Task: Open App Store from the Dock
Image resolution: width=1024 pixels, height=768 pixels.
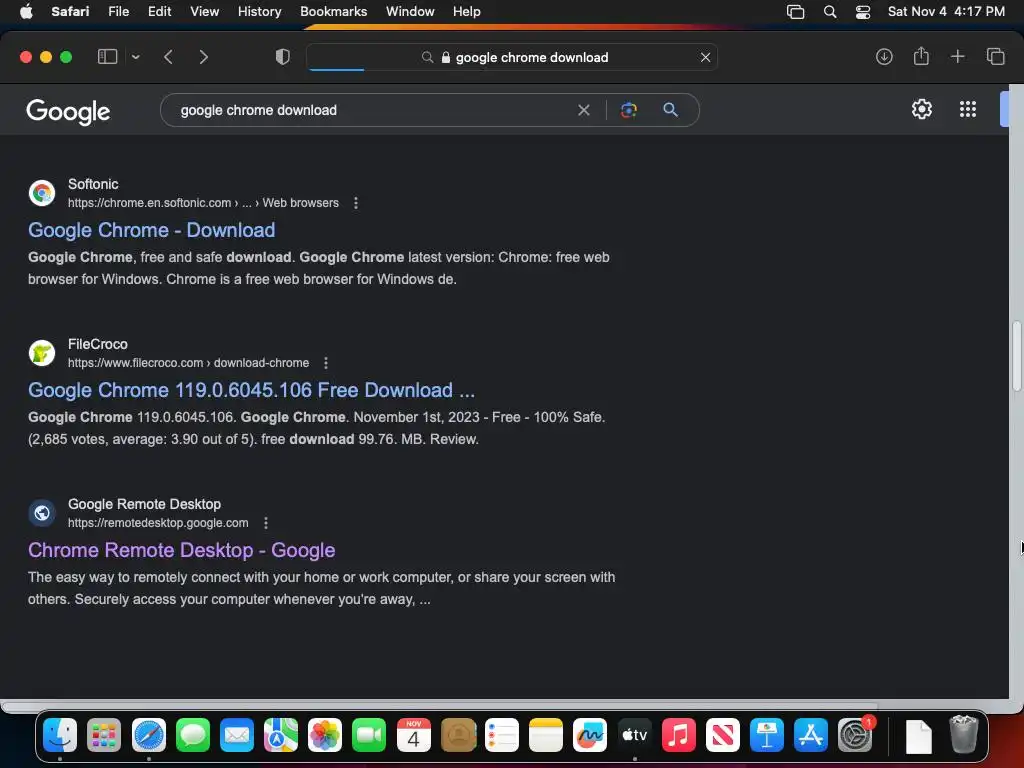Action: (x=810, y=735)
